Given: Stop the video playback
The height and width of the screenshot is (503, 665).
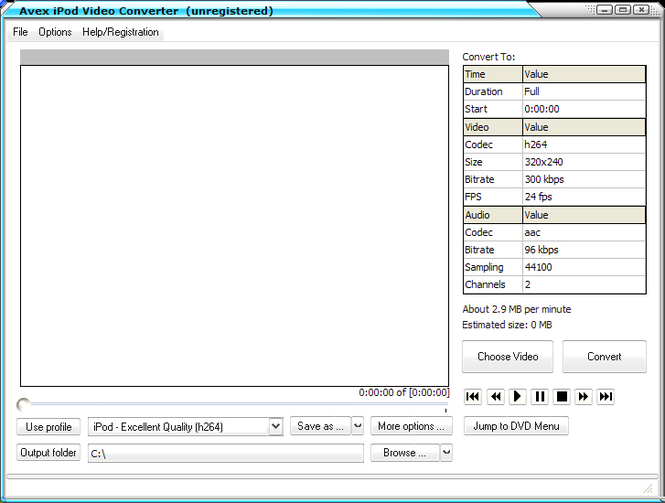Looking at the screenshot, I should [x=562, y=397].
